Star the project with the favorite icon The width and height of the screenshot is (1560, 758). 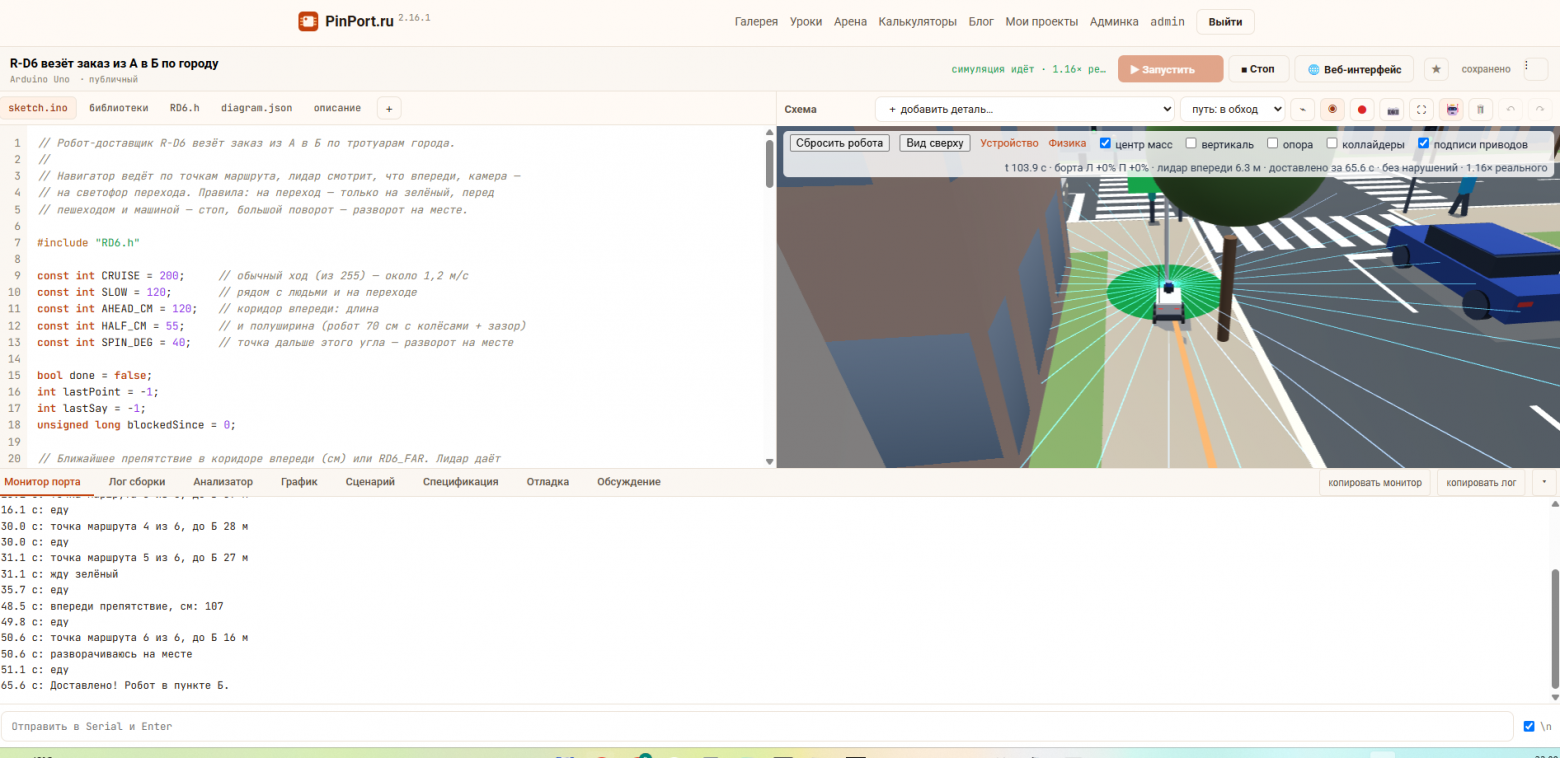pyautogui.click(x=1437, y=69)
